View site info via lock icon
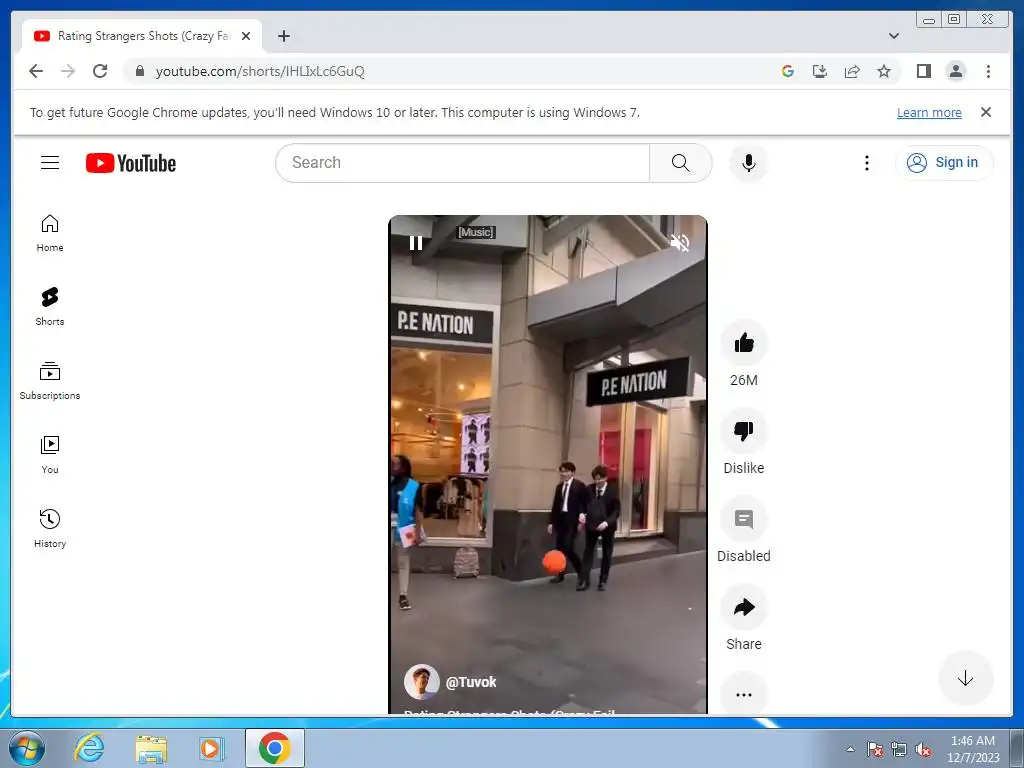 tap(140, 71)
